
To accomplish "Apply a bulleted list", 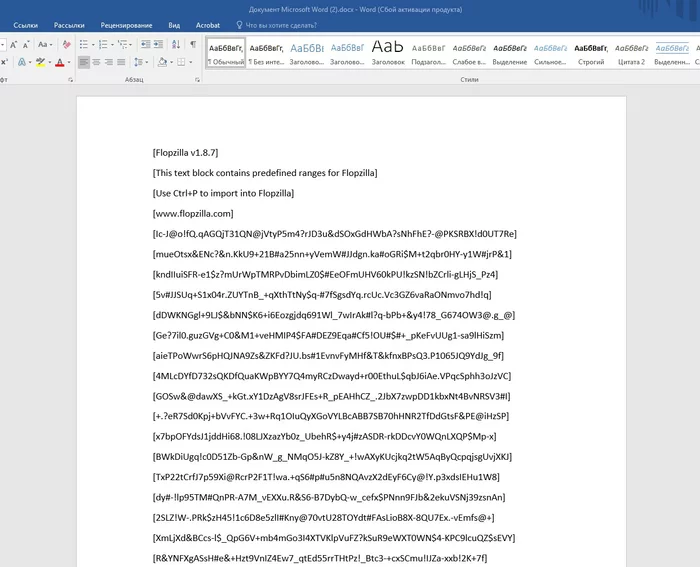I will coord(83,44).
